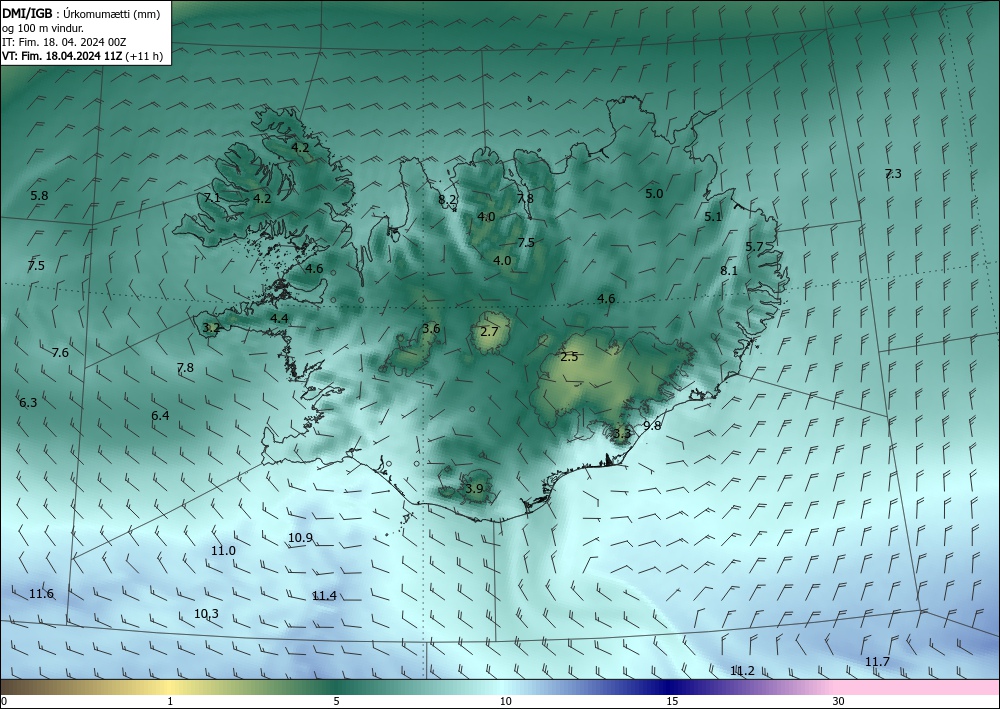Click the 3.3 value south of Vatnajökull
The height and width of the screenshot is (709, 1000).
click(x=622, y=434)
